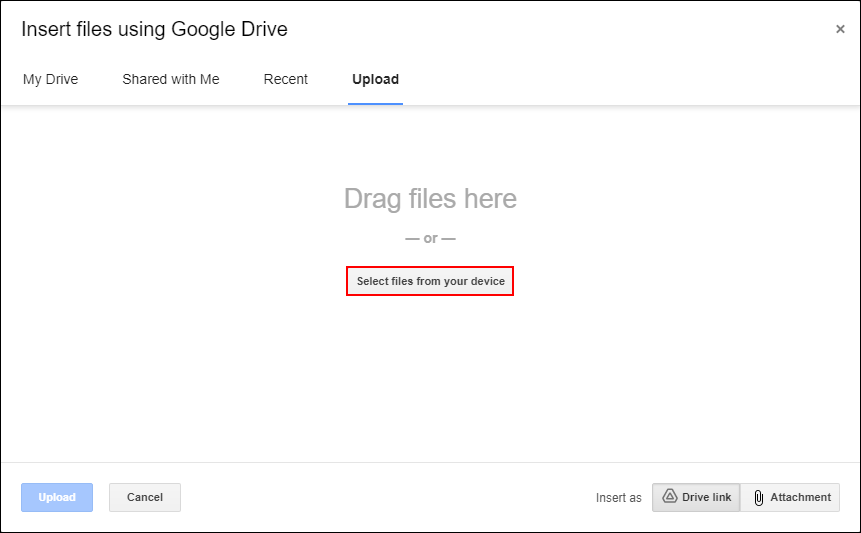The width and height of the screenshot is (861, 533).
Task: Switch to Shared with Me tab
Action: pos(171,79)
